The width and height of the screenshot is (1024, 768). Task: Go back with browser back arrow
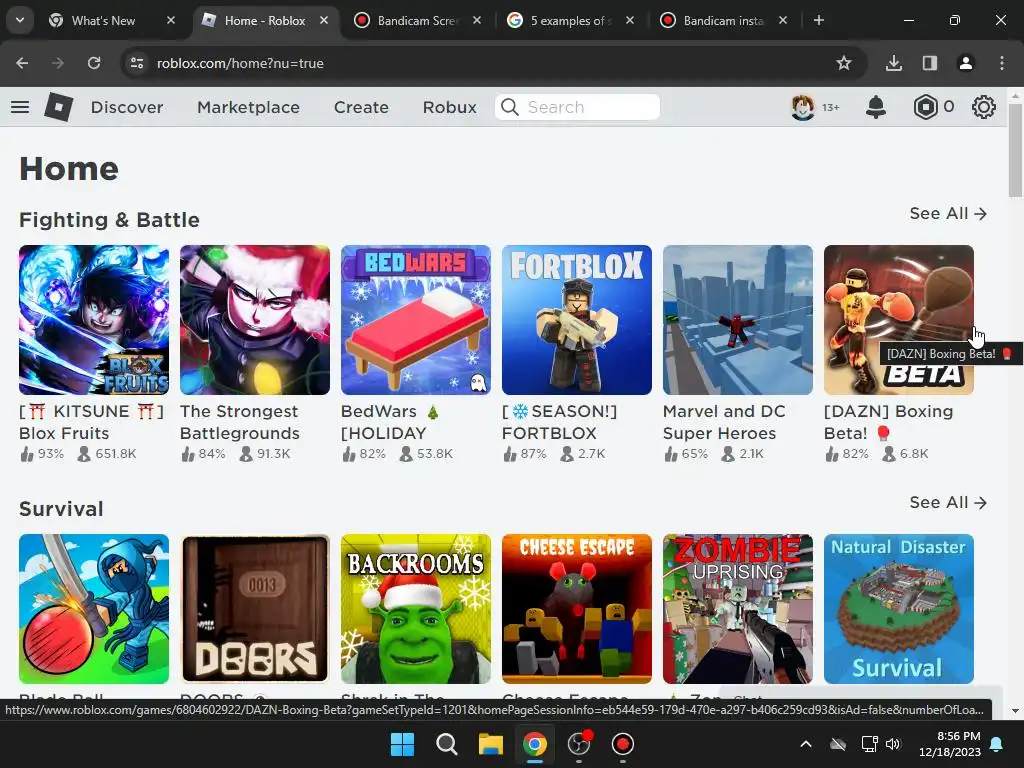pos(22,63)
